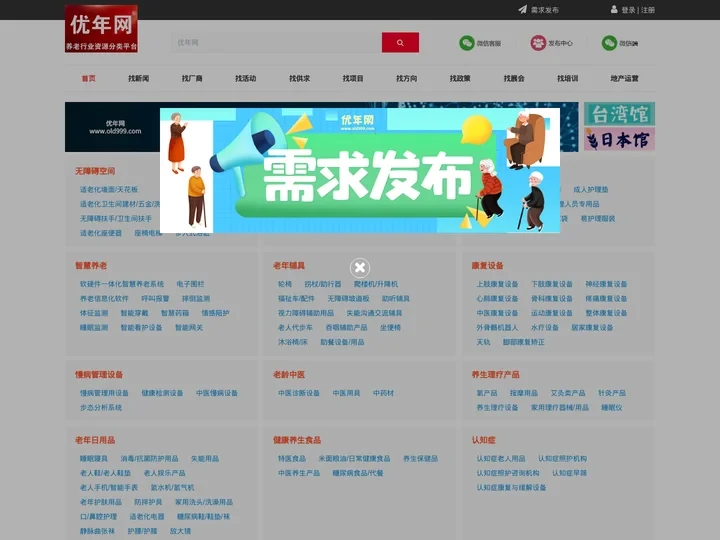Open the 轮椅 link
The width and height of the screenshot is (720, 540).
click(285, 284)
